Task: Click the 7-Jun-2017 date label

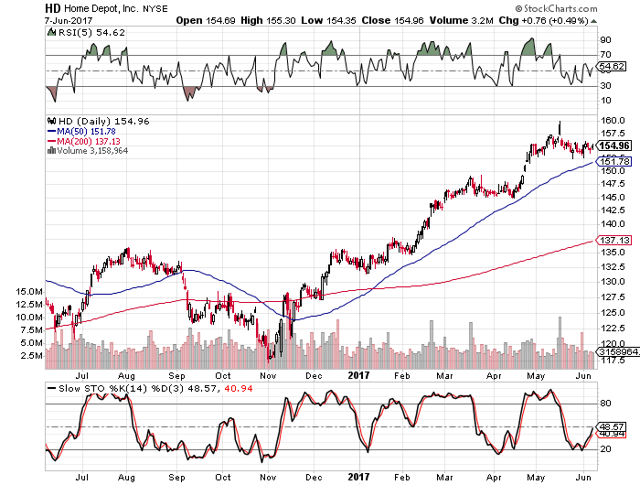Action: tap(69, 20)
